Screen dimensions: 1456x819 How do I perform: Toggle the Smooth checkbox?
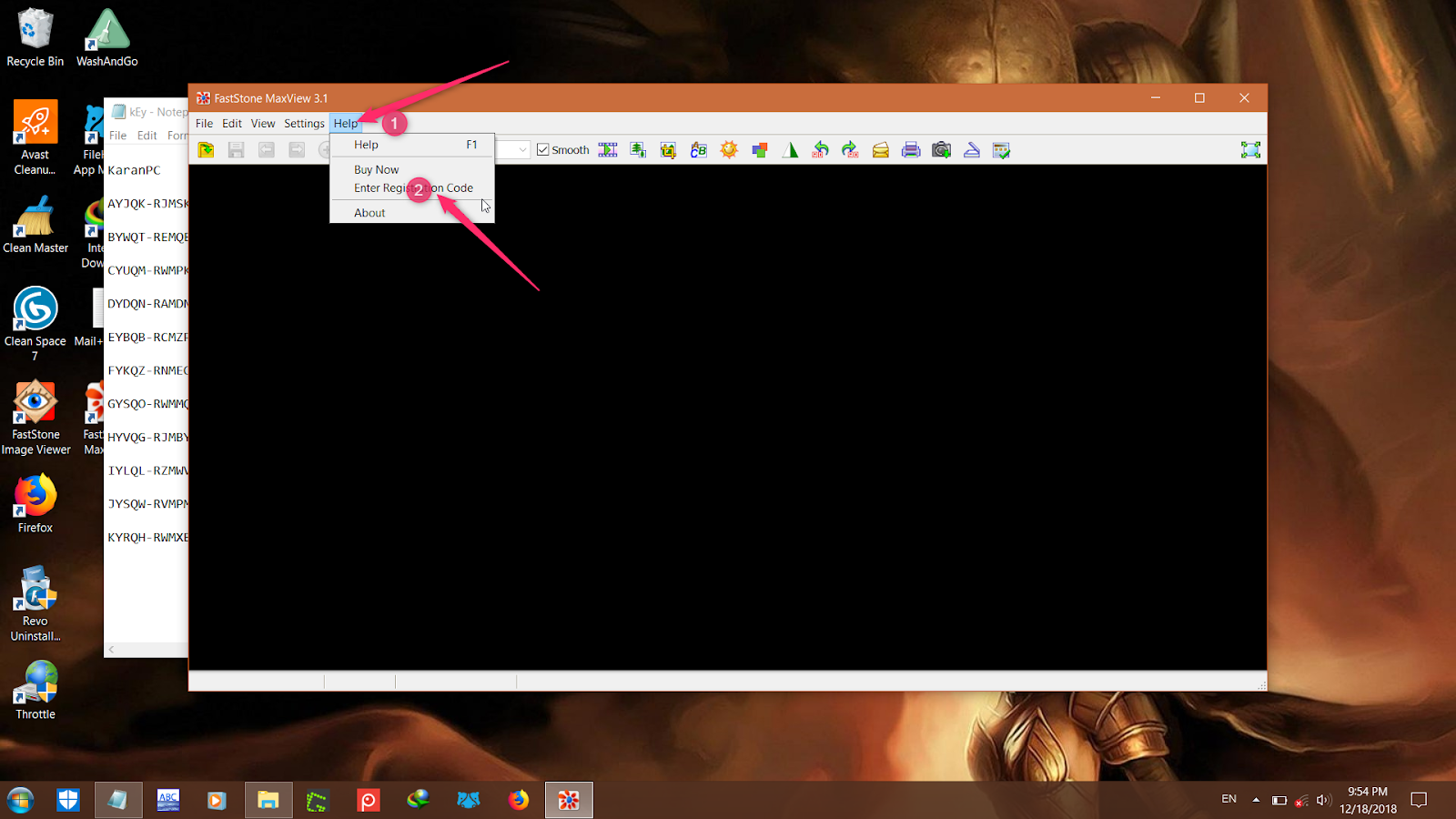click(x=543, y=150)
